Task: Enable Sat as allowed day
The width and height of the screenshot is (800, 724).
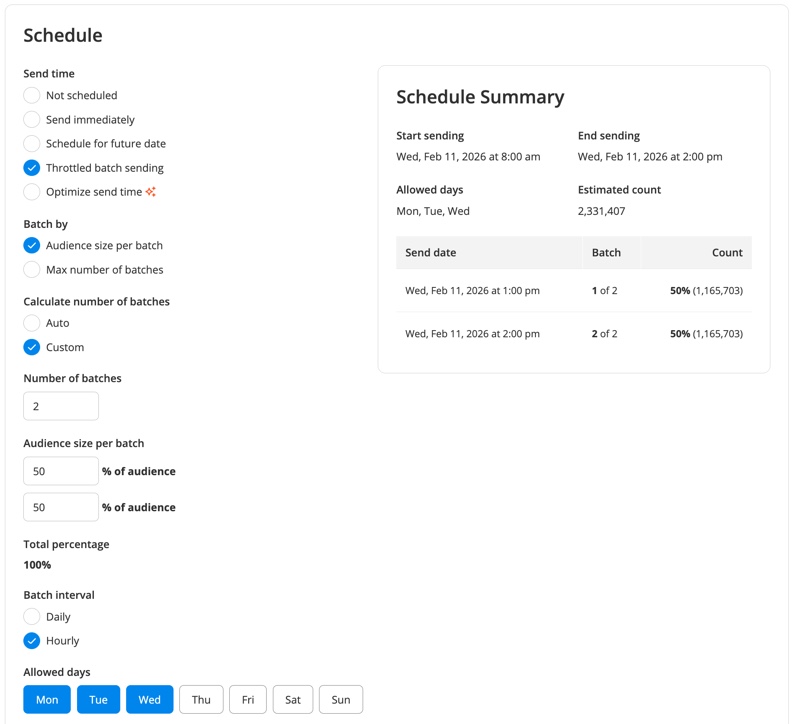Action: pyautogui.click(x=293, y=700)
